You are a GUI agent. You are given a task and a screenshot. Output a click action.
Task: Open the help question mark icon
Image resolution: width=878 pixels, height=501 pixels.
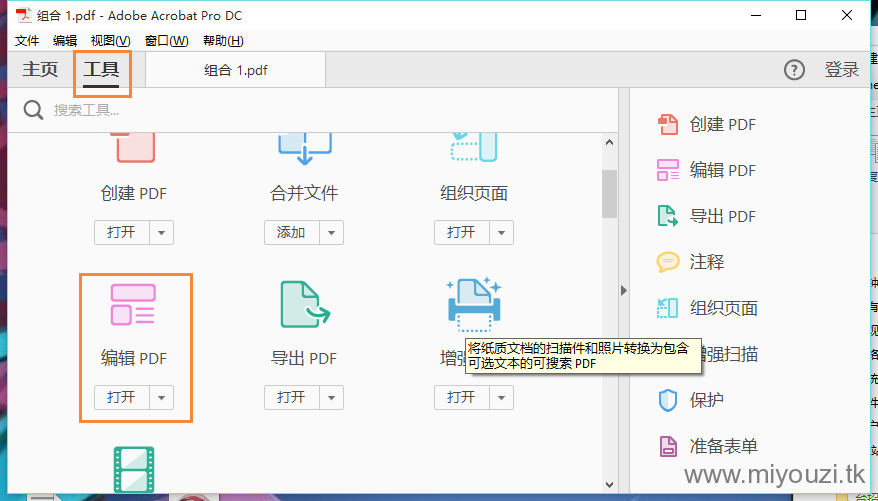[794, 70]
